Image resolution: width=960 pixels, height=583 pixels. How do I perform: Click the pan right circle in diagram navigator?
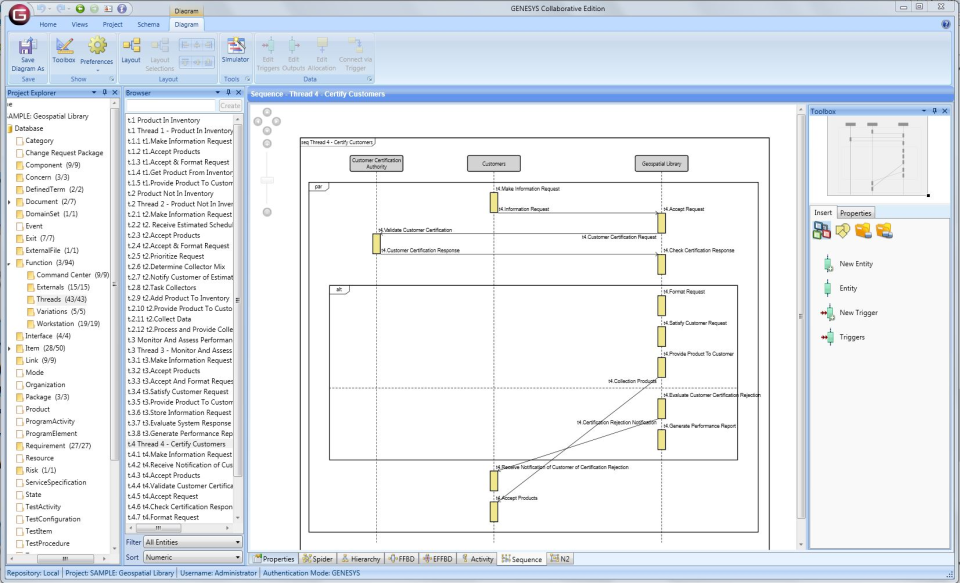pos(276,121)
